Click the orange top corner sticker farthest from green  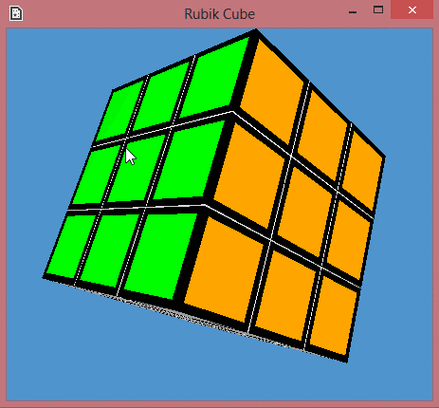[x=362, y=171]
